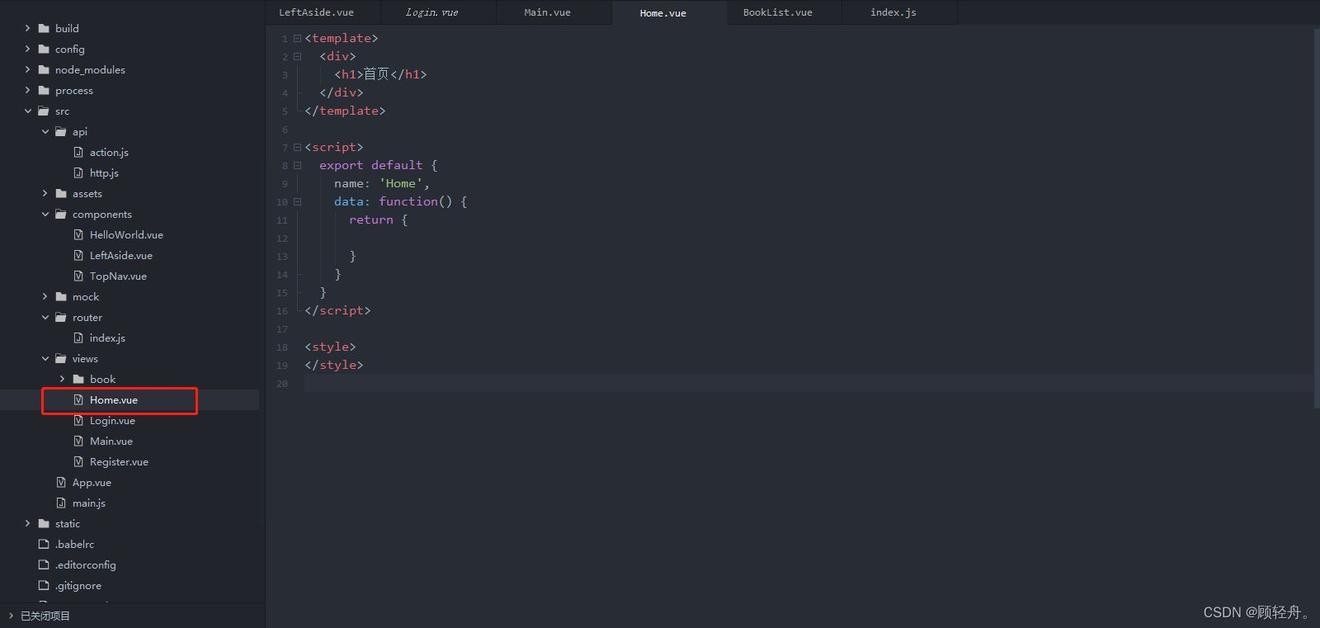Screen dimensions: 1320x628
Task: Click the main.js file icon
Action: [62, 503]
